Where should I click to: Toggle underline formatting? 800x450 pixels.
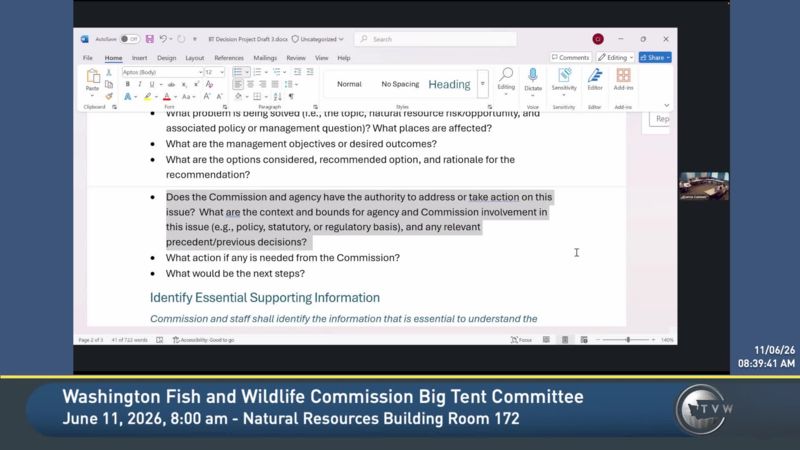click(152, 84)
